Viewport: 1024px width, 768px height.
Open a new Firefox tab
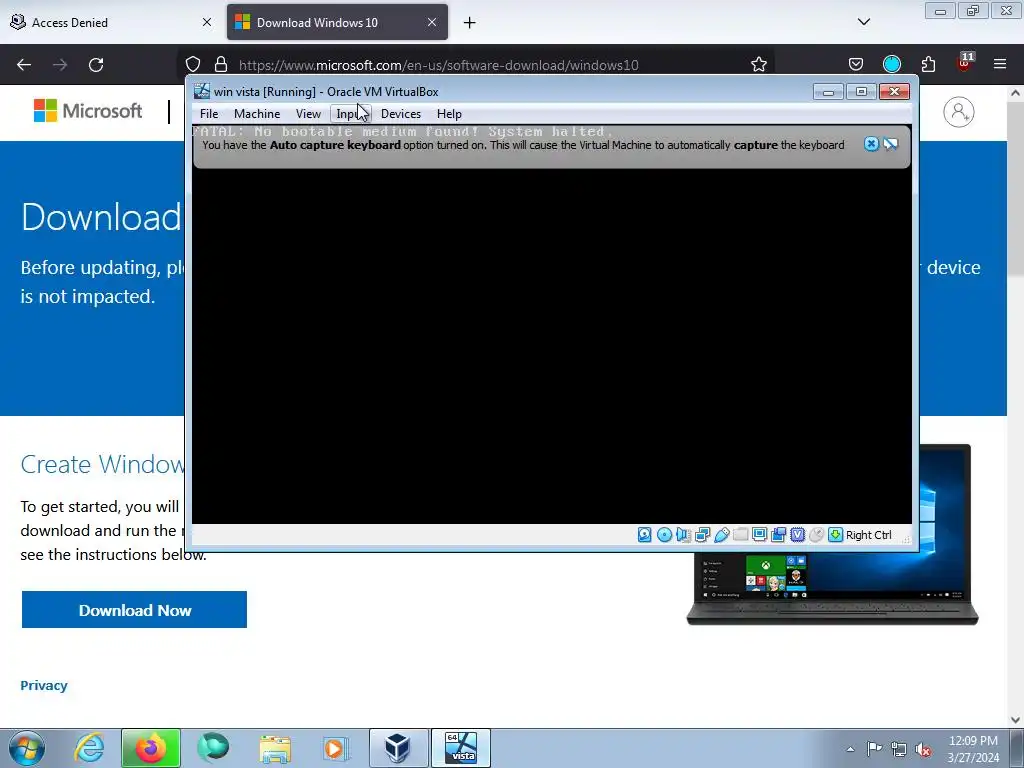click(470, 23)
